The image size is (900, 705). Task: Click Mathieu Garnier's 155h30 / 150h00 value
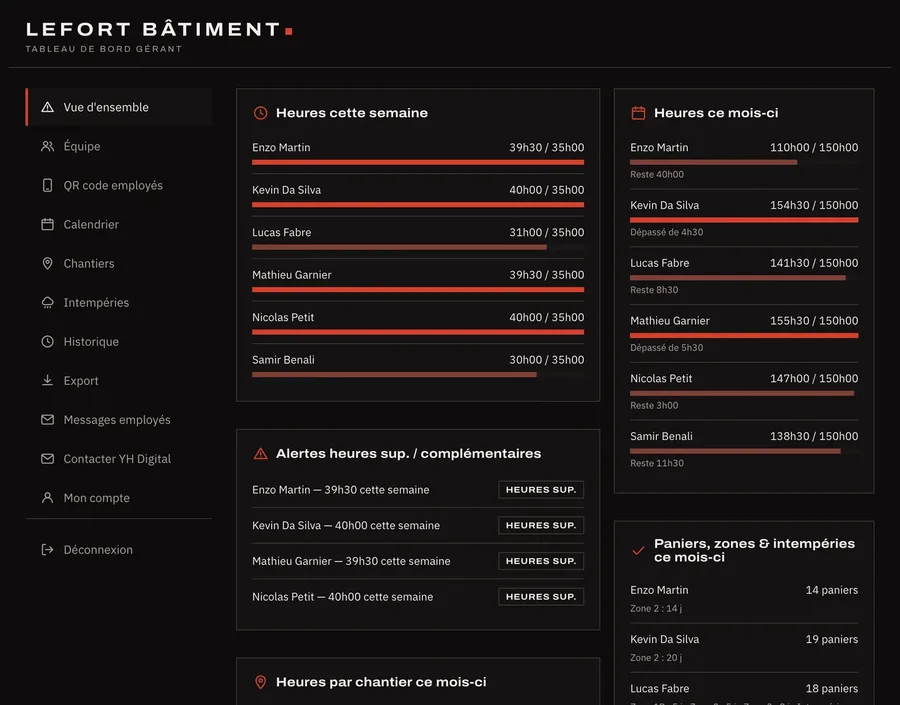coord(814,321)
